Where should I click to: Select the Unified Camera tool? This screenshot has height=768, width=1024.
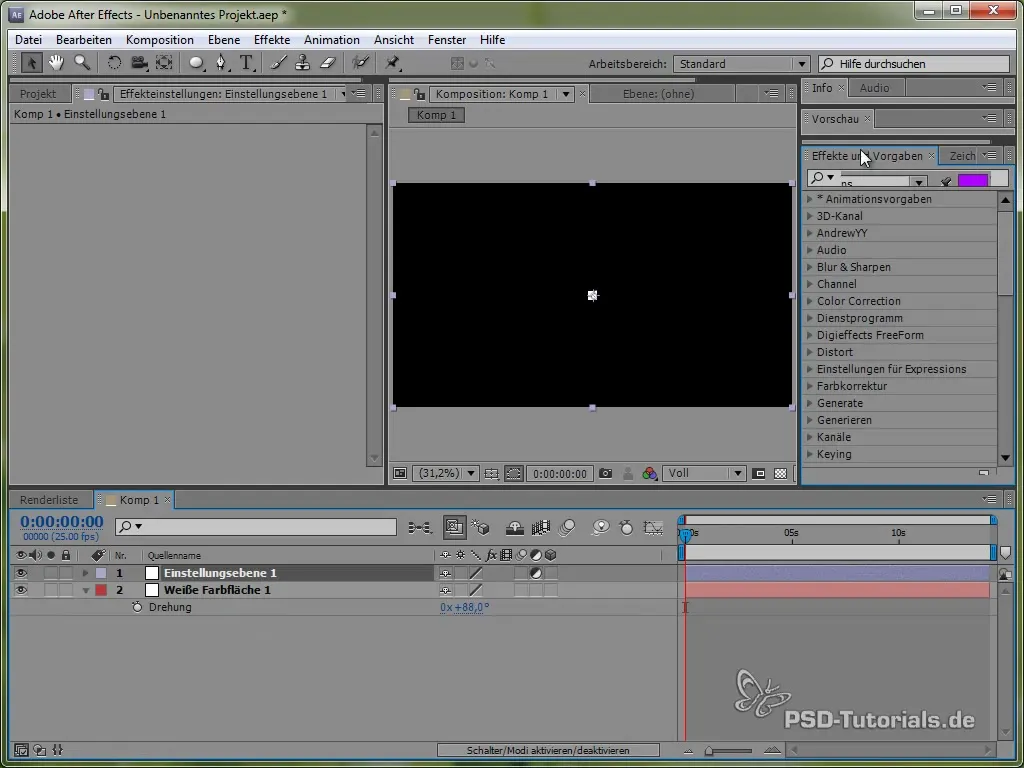139,63
